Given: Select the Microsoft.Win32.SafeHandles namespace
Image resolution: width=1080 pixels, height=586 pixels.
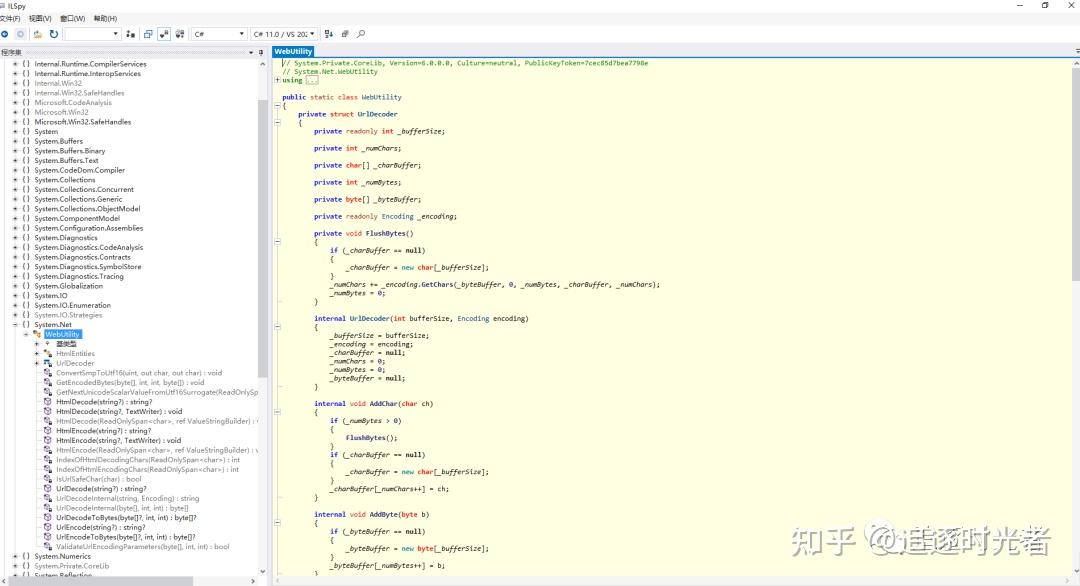Looking at the screenshot, I should tap(83, 122).
